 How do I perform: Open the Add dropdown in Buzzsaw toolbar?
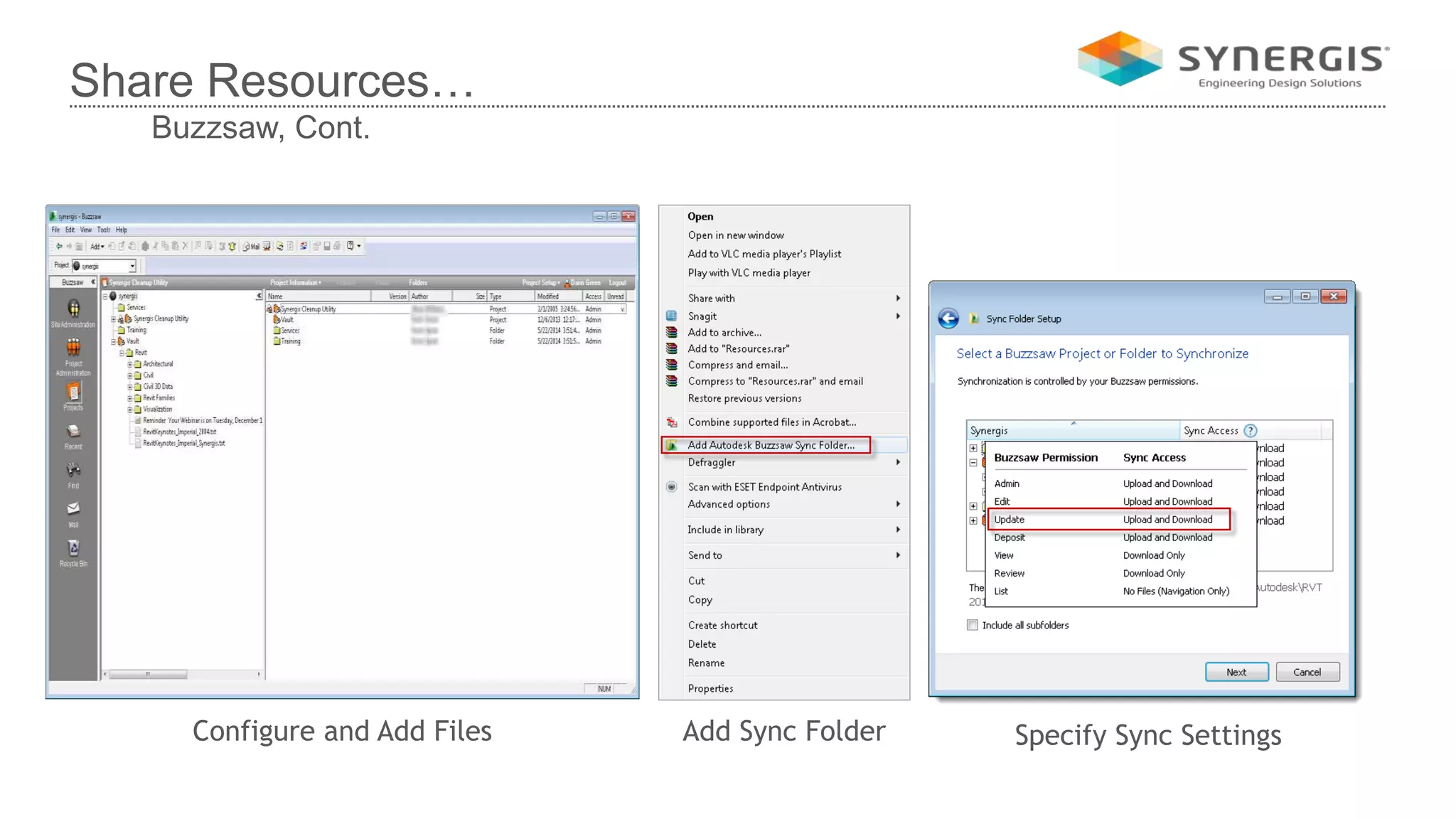coord(97,247)
